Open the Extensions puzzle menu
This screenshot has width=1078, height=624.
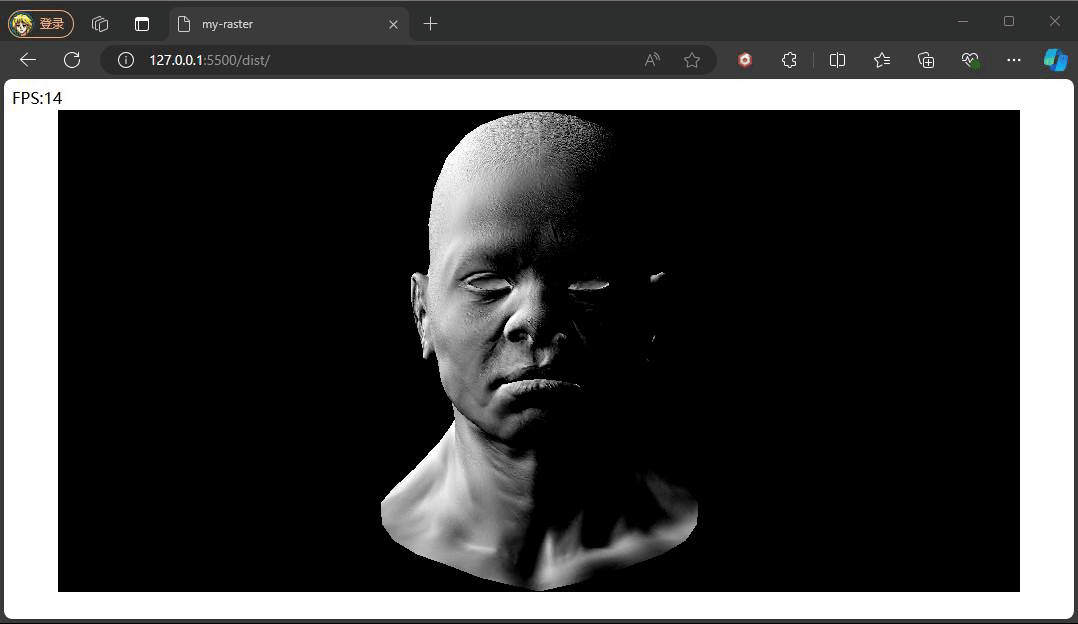click(x=789, y=60)
